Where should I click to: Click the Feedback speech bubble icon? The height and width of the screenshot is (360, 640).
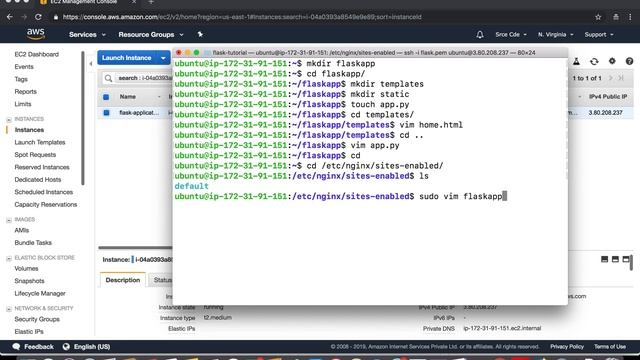pos(16,347)
